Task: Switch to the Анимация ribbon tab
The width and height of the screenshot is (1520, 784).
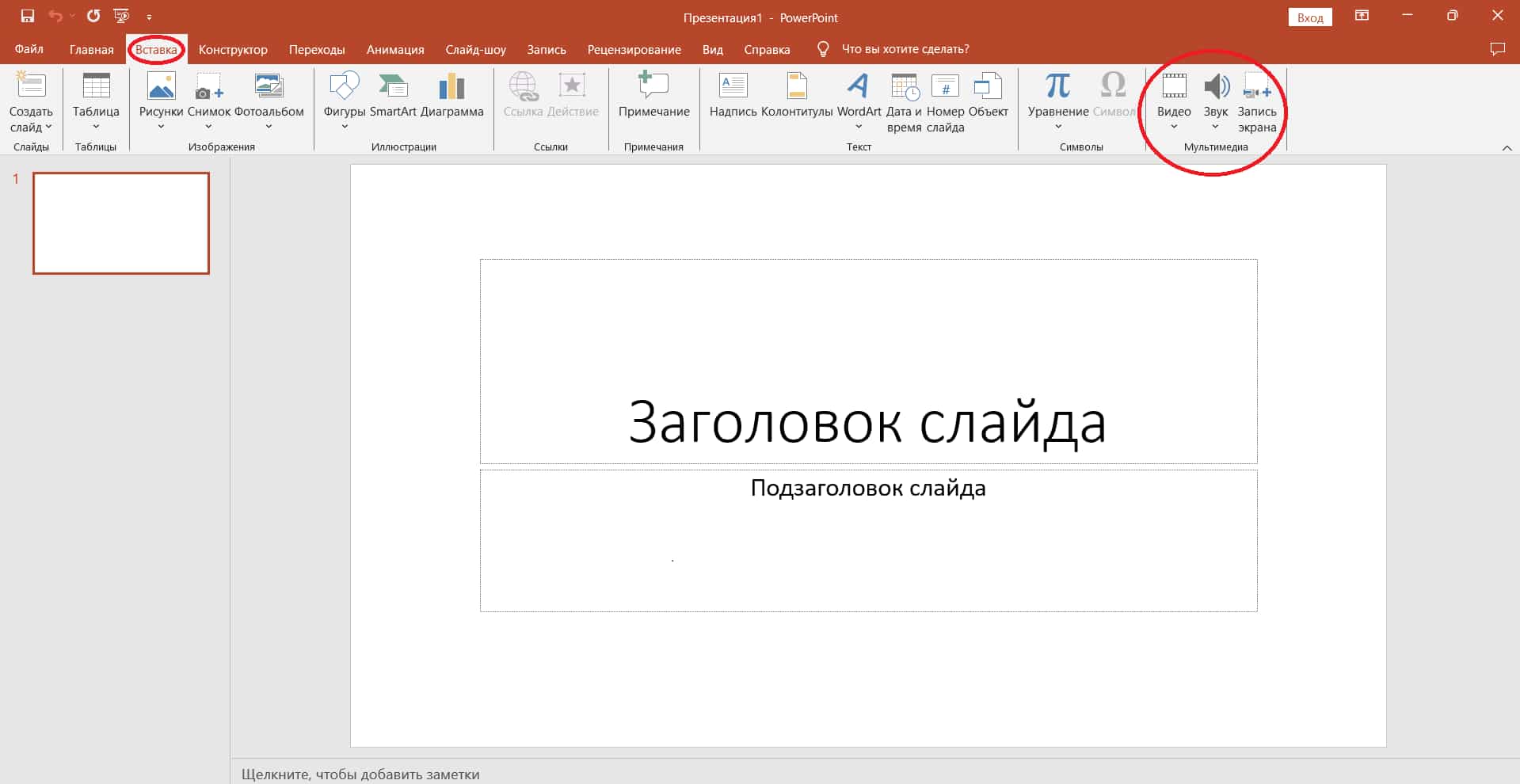Action: click(394, 49)
